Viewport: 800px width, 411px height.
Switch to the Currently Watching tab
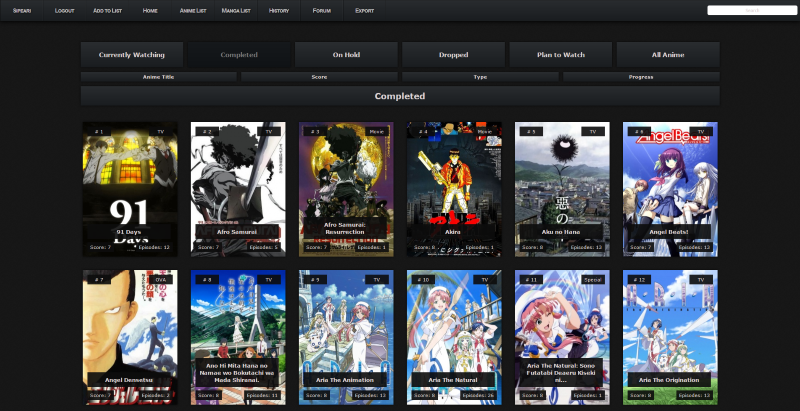click(132, 55)
